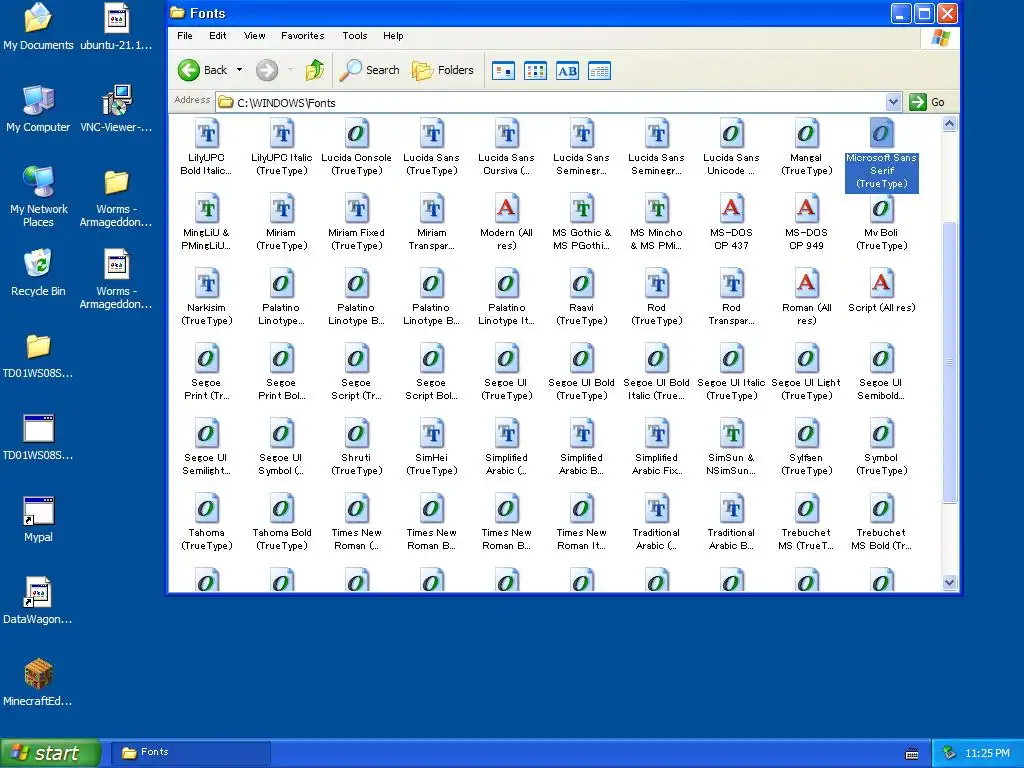This screenshot has width=1024, height=768.
Task: Expand the address bar dropdown
Action: click(x=893, y=102)
